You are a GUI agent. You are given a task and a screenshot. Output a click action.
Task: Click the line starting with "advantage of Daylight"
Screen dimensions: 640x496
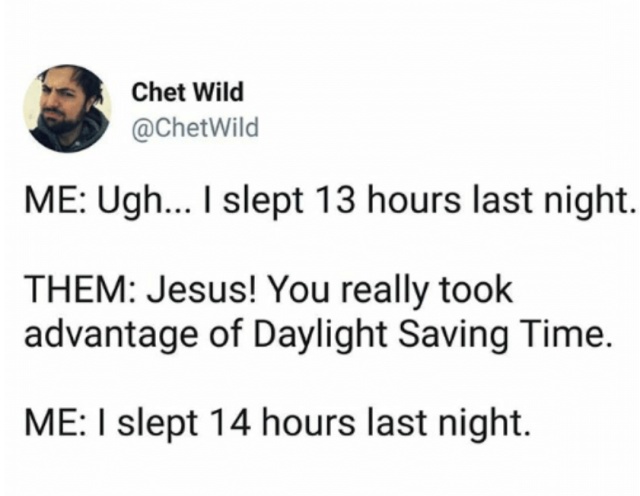(x=315, y=334)
